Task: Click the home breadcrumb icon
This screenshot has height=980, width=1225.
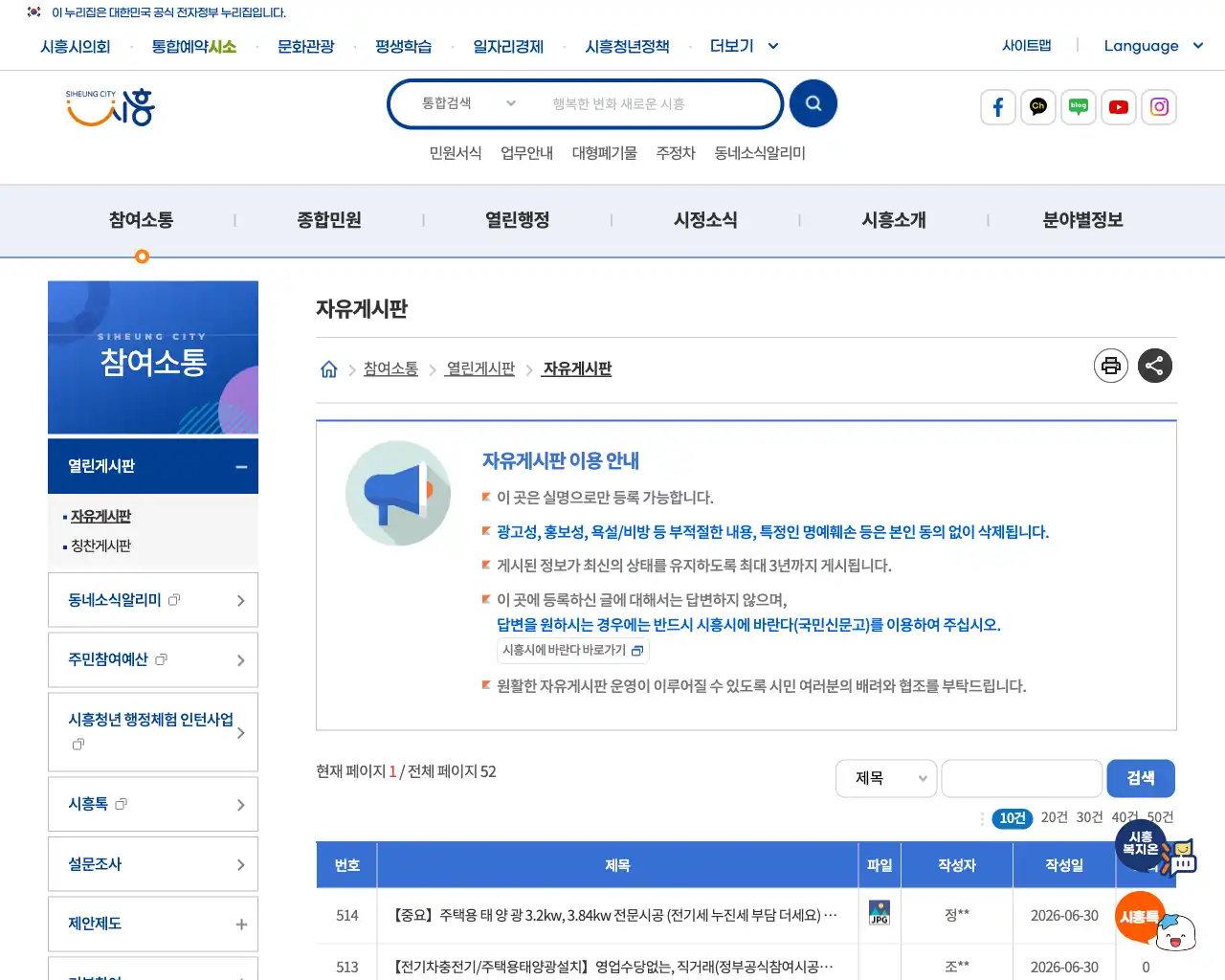Action: point(328,369)
